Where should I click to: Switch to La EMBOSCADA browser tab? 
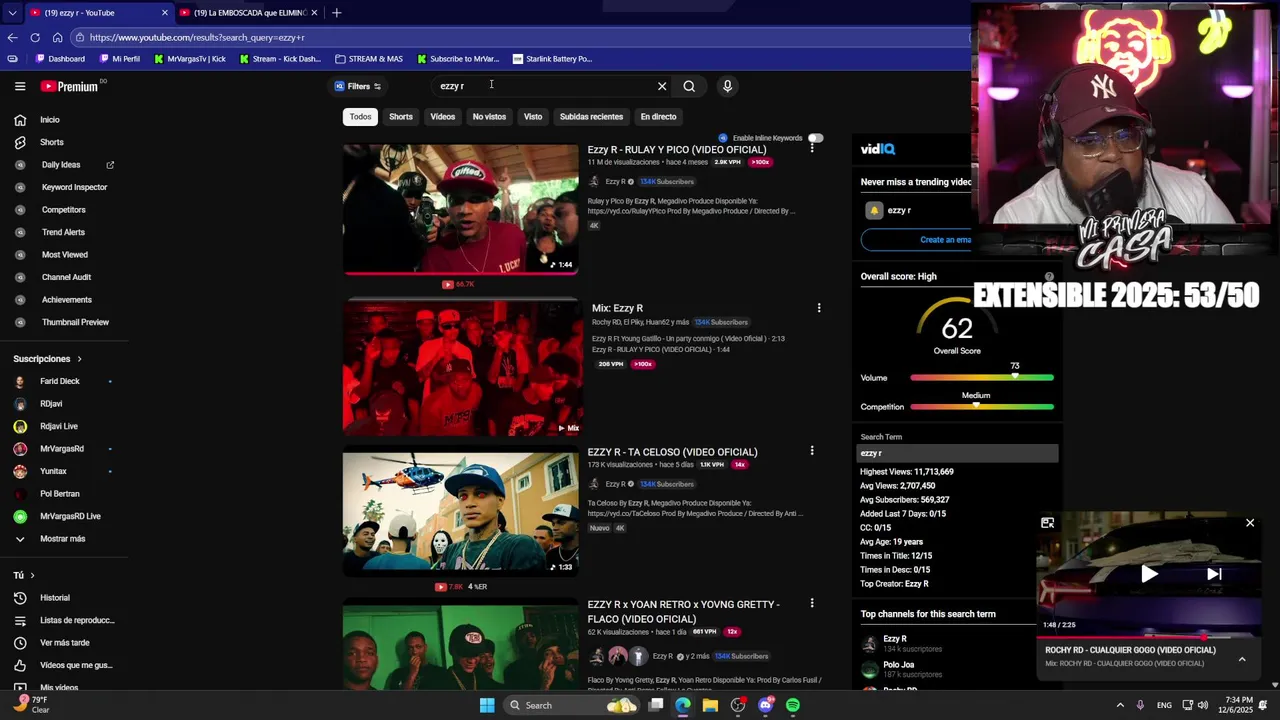click(249, 13)
